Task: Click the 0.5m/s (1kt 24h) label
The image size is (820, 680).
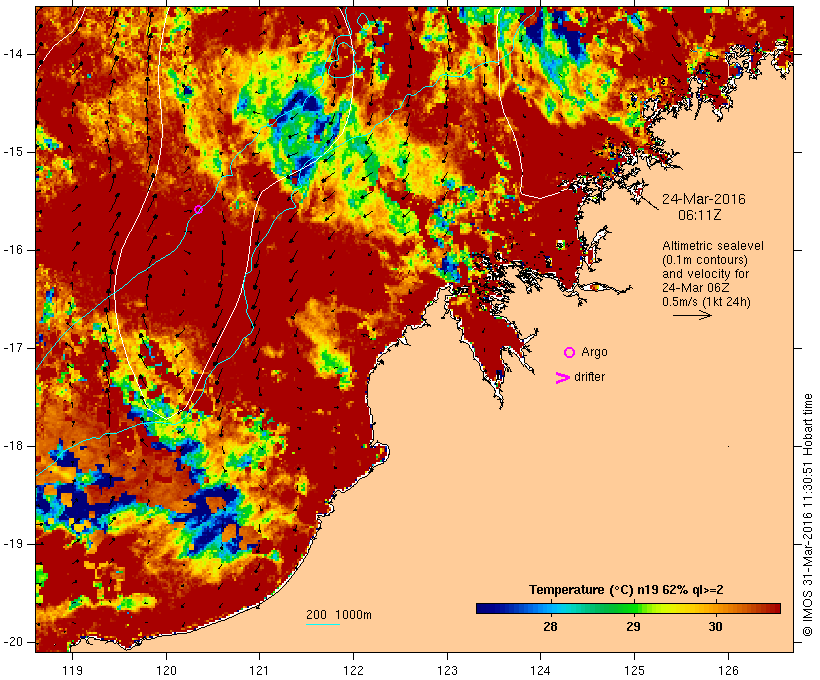Action: click(706, 302)
